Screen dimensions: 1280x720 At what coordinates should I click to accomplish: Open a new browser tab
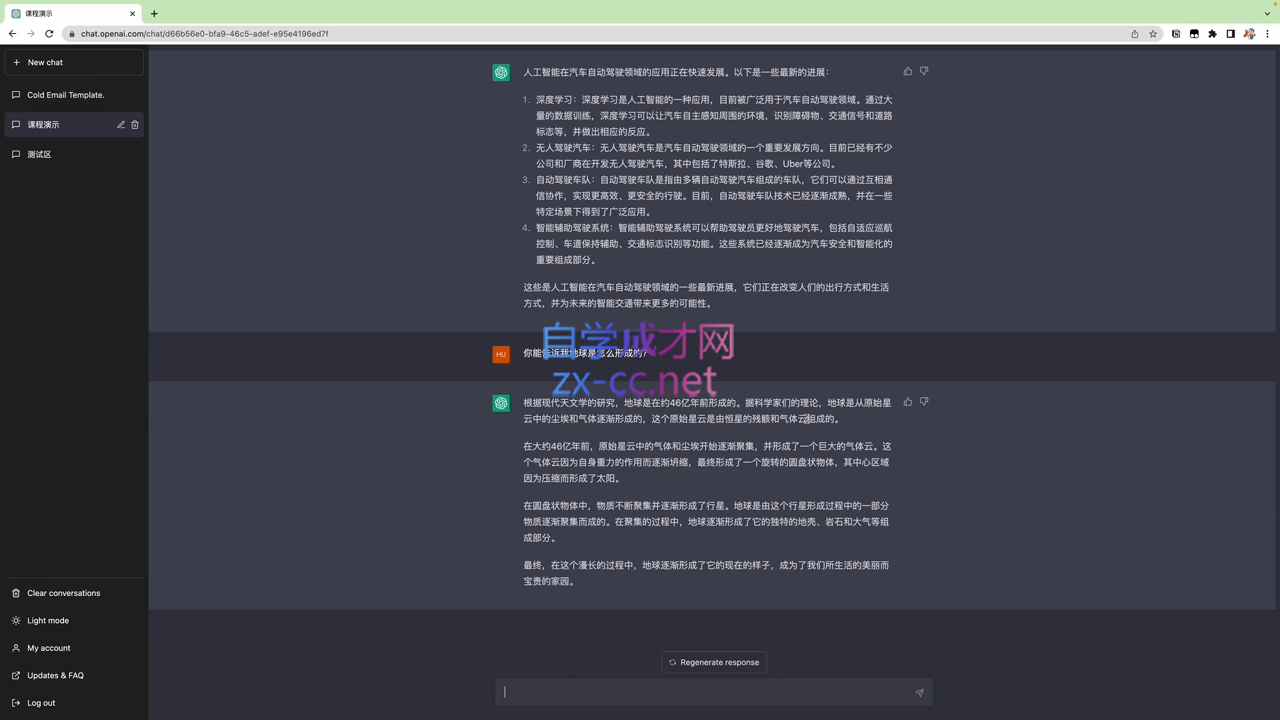point(154,14)
